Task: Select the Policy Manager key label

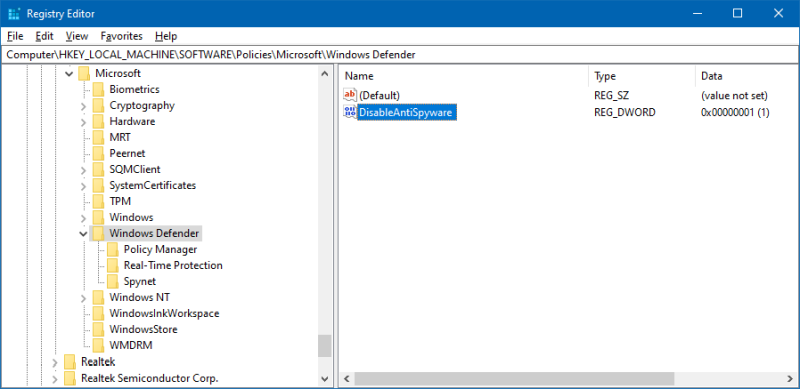Action: [160, 249]
